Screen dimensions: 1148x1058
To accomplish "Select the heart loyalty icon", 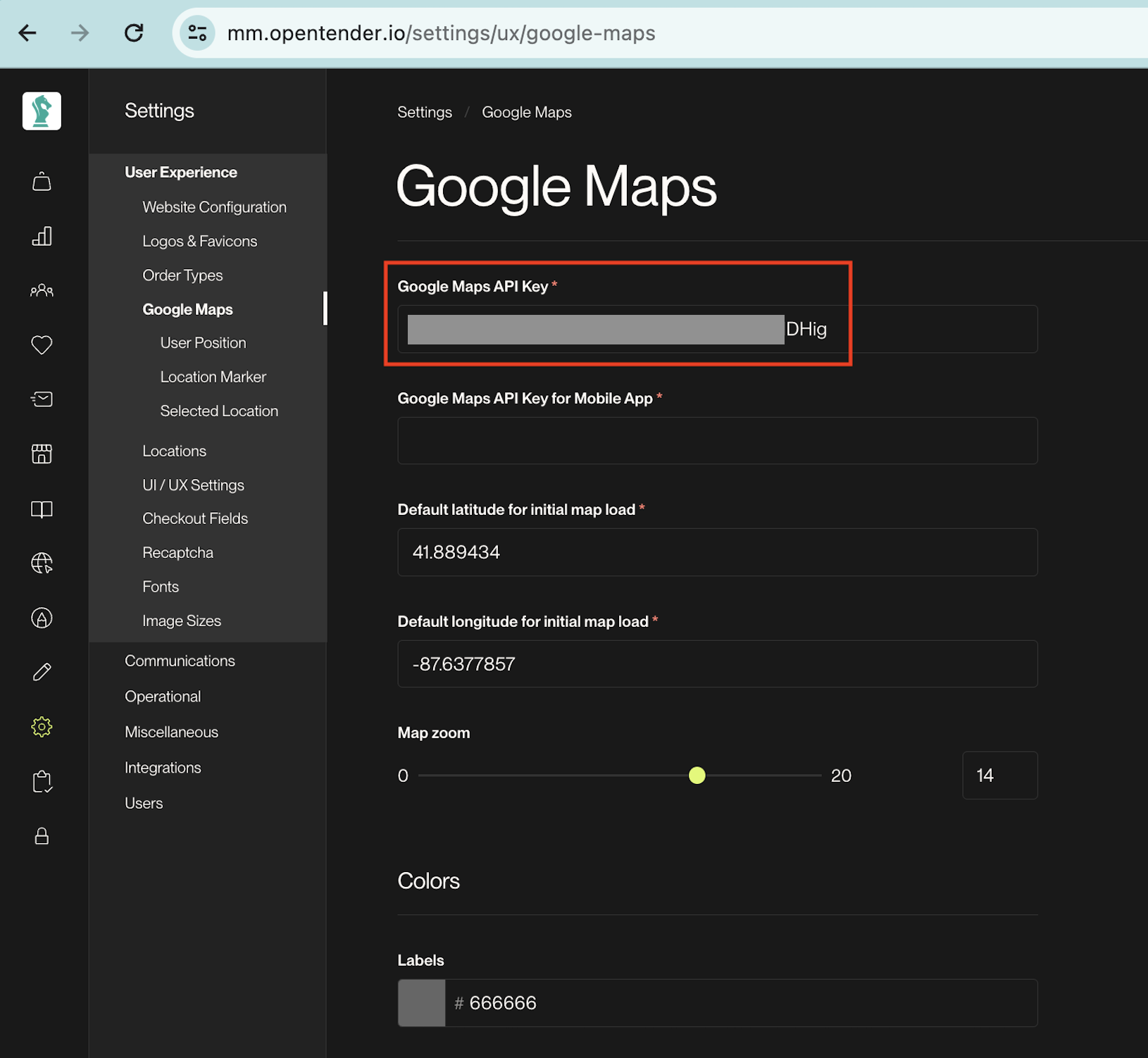I will pos(42,344).
